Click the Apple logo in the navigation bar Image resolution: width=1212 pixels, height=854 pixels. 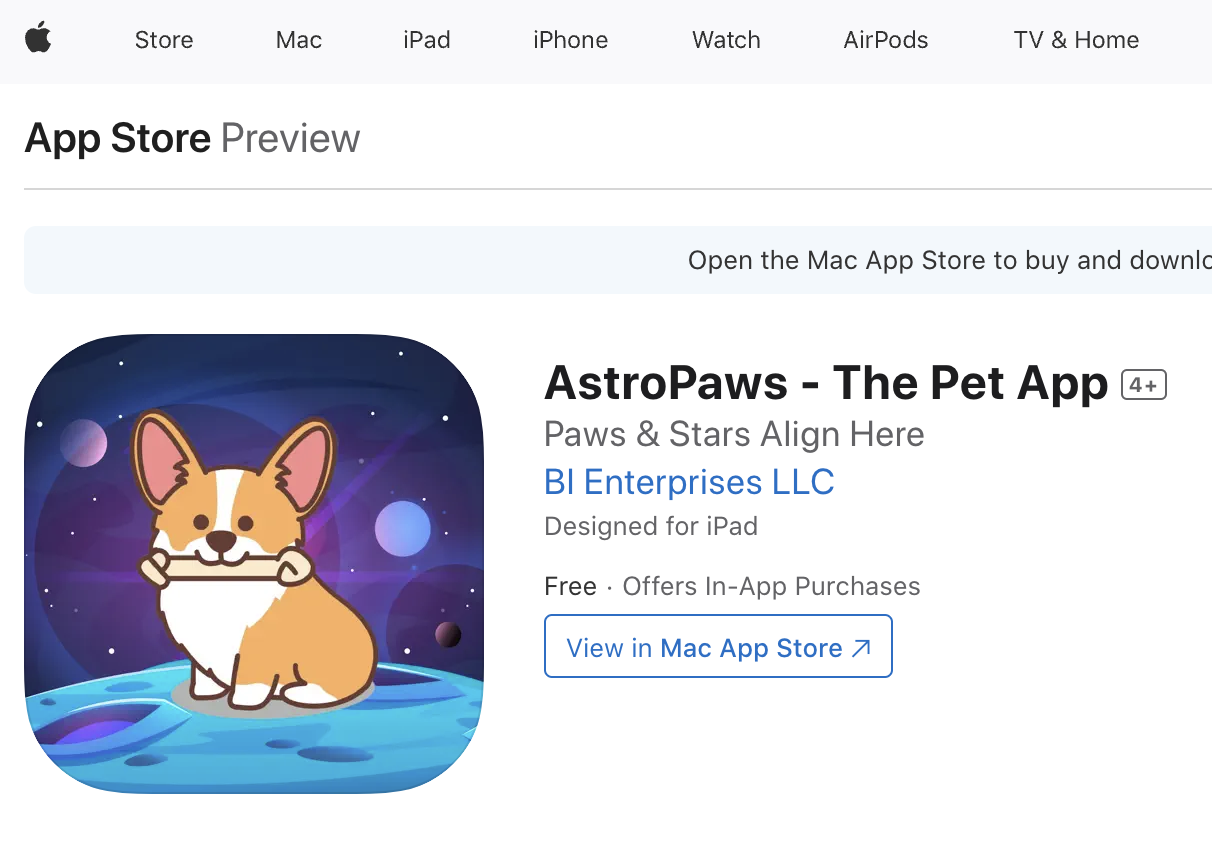(x=38, y=39)
